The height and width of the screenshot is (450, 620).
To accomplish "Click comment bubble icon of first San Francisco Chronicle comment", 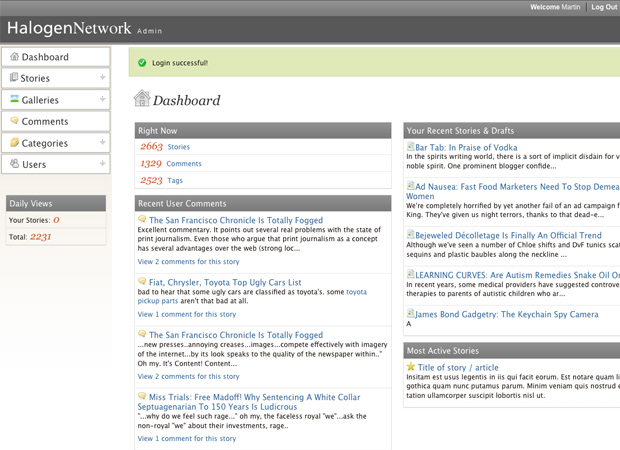I will (x=142, y=219).
